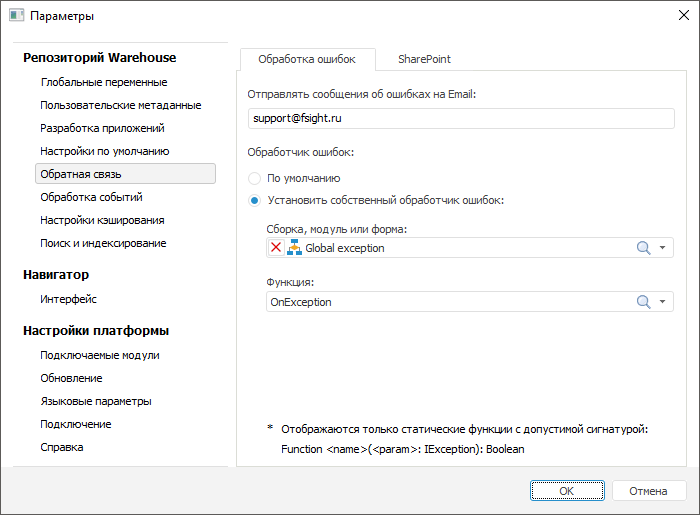Click the error Email address input field
Screen dimensions: 700x515
coord(461,118)
